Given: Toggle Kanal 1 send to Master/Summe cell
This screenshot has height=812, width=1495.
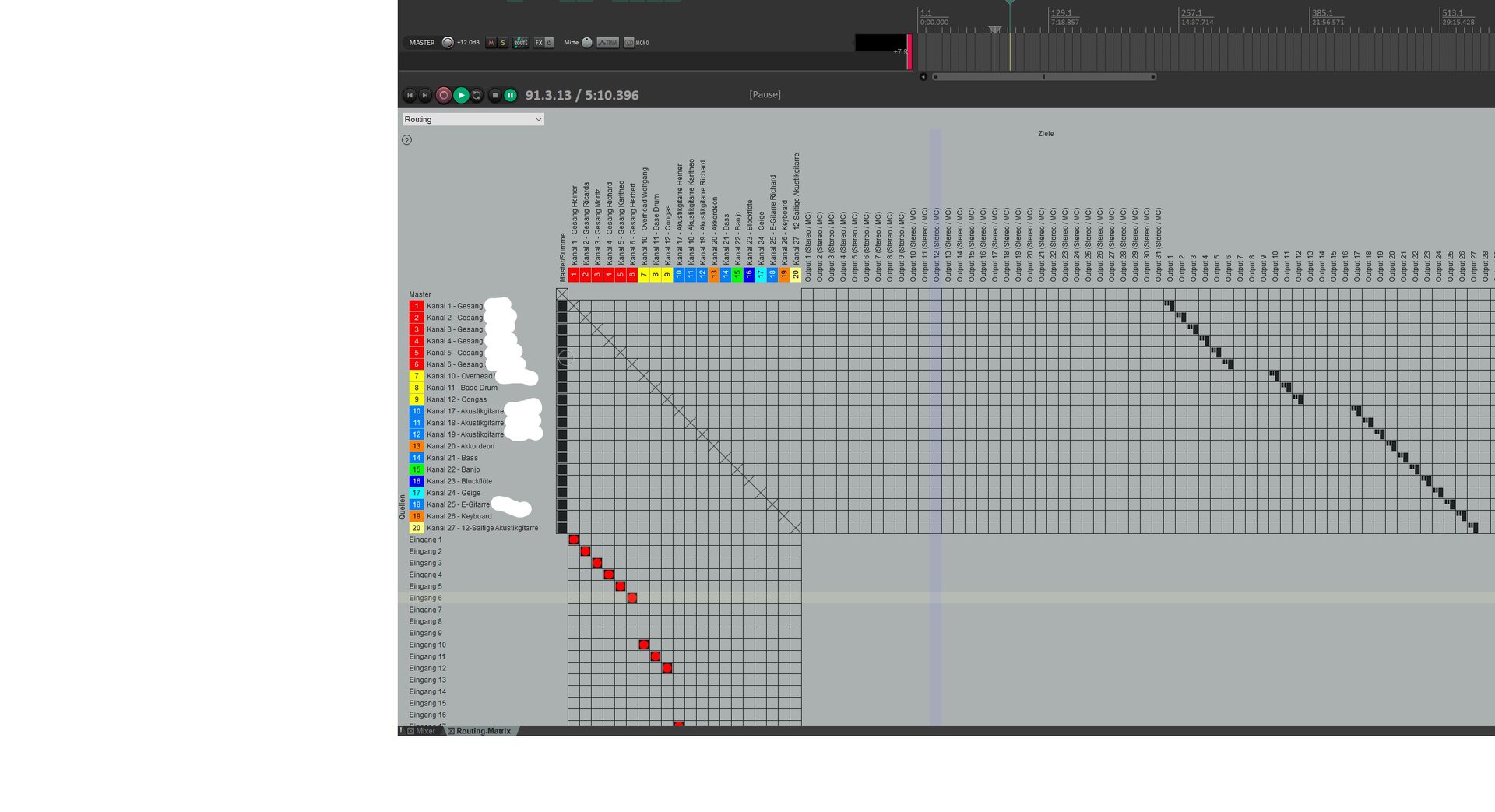Looking at the screenshot, I should tap(562, 306).
